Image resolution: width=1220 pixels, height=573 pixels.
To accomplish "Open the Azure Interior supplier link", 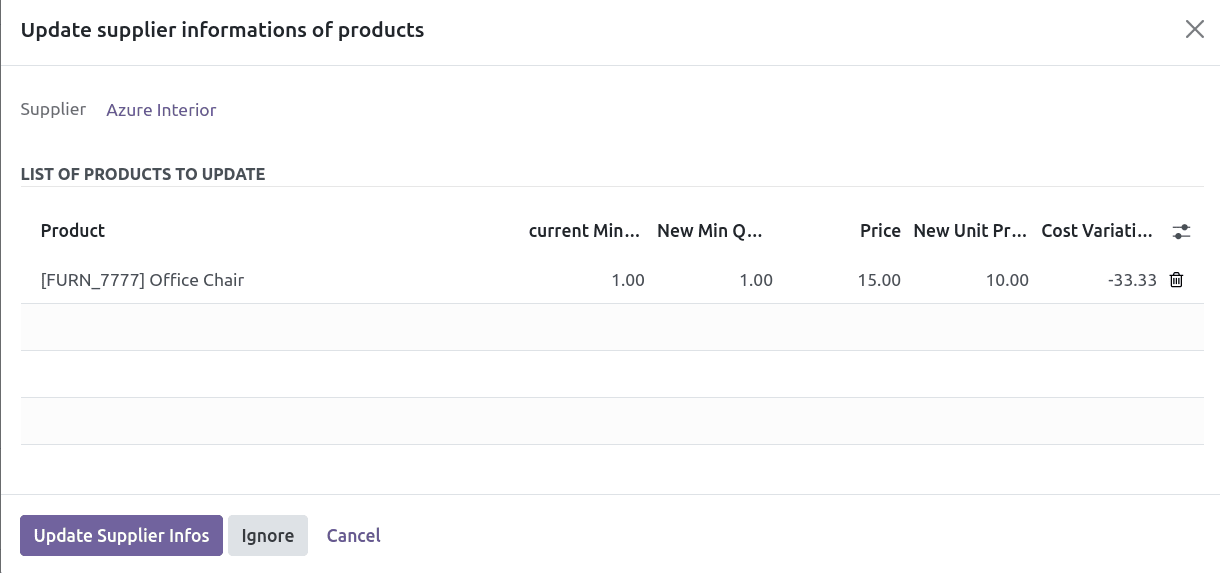I will [161, 110].
